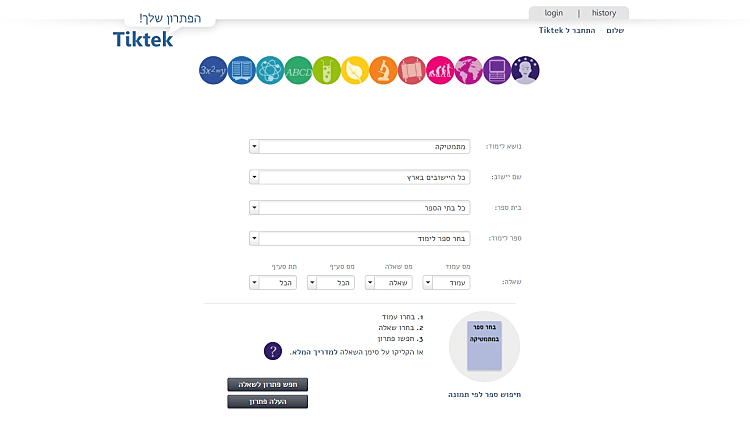Follow the התחבר ל Tiktek link
This screenshot has width=750, height=422.
pos(567,30)
